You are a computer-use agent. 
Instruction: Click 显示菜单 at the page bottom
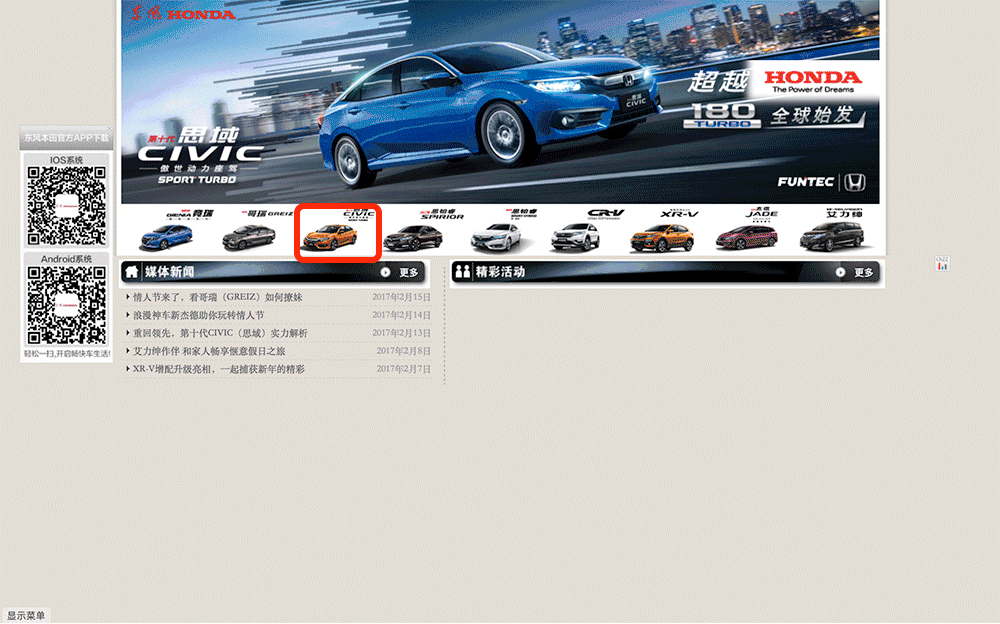(26, 616)
